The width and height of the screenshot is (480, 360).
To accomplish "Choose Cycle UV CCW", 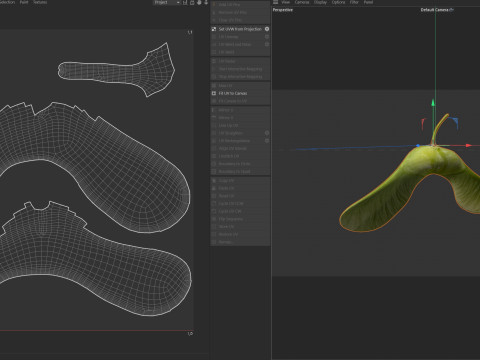I will coord(231,204).
